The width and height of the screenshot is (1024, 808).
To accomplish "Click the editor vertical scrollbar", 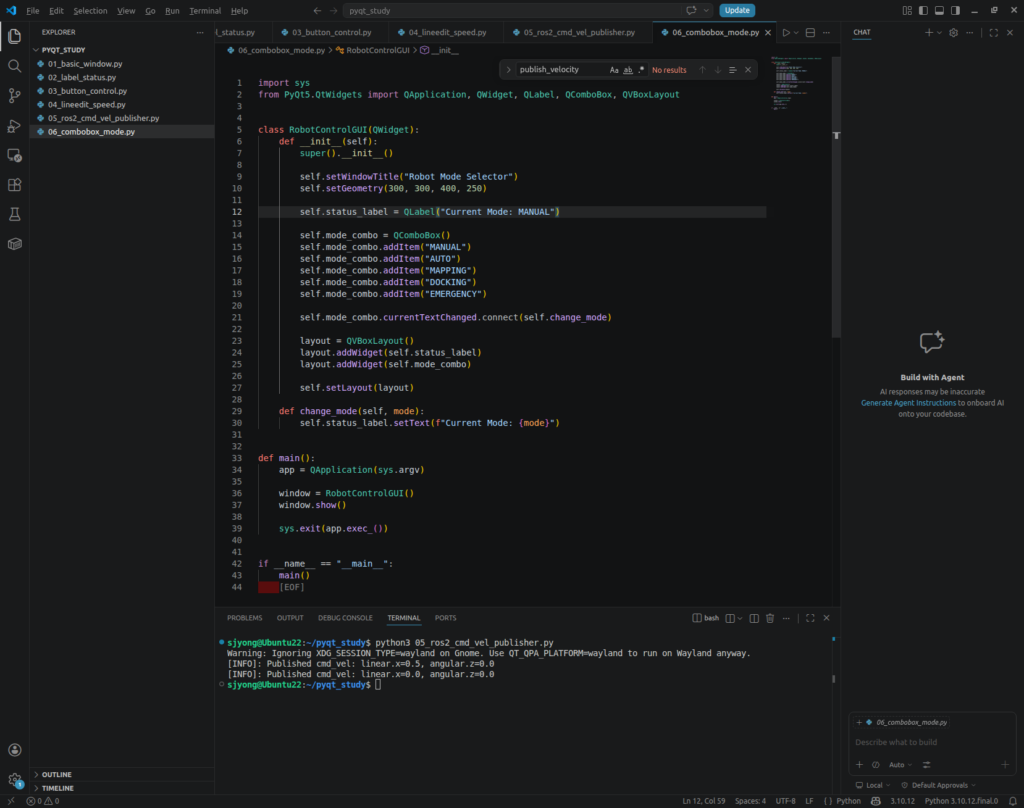I will [836, 197].
